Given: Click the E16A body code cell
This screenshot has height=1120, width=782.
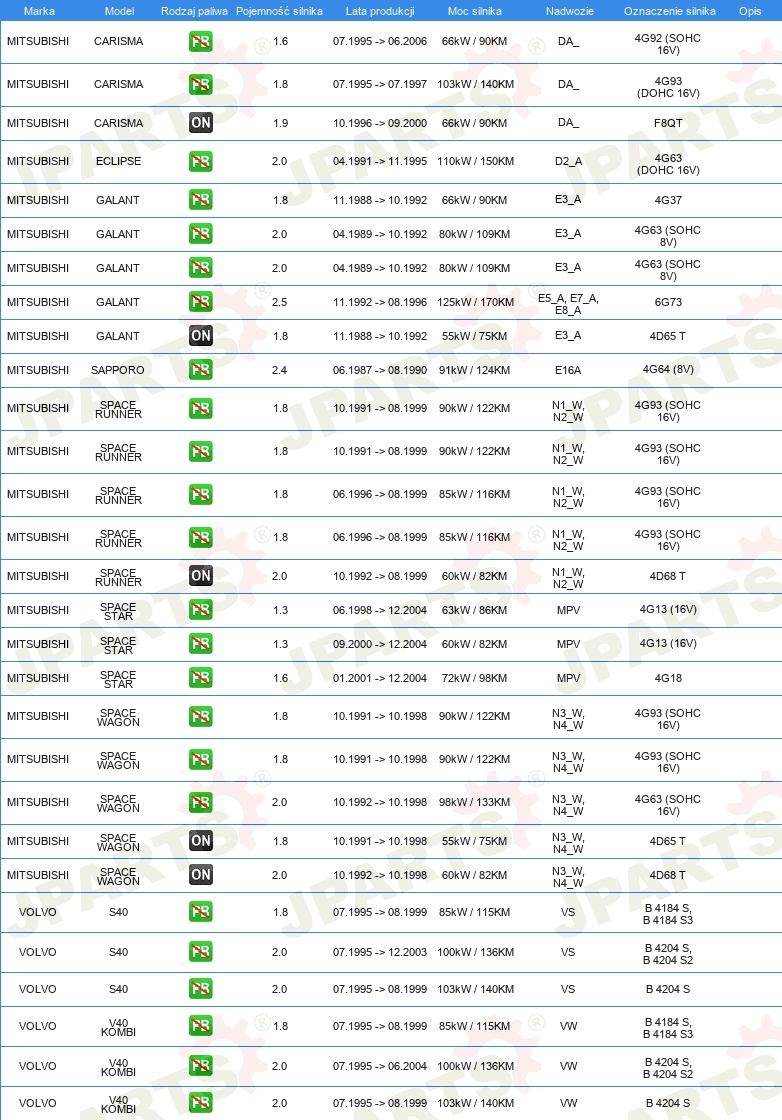Looking at the screenshot, I should point(568,370).
